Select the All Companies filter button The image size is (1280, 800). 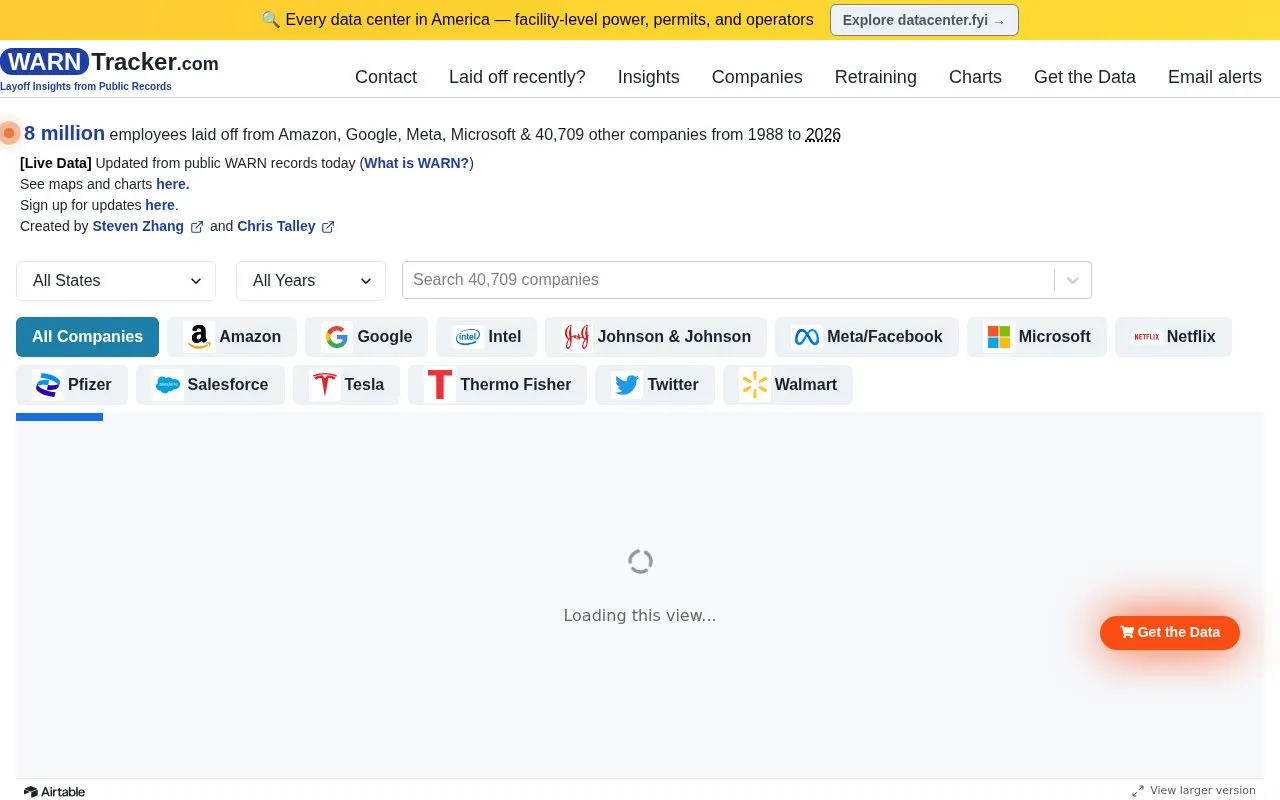(87, 337)
